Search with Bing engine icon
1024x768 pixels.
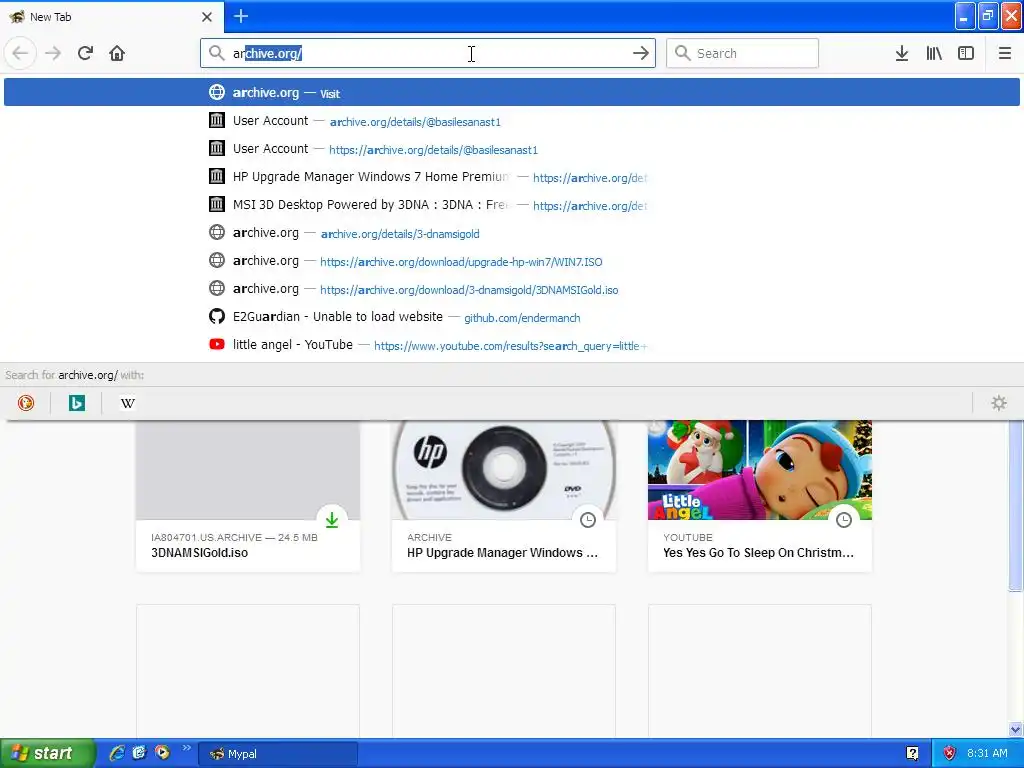coord(77,403)
